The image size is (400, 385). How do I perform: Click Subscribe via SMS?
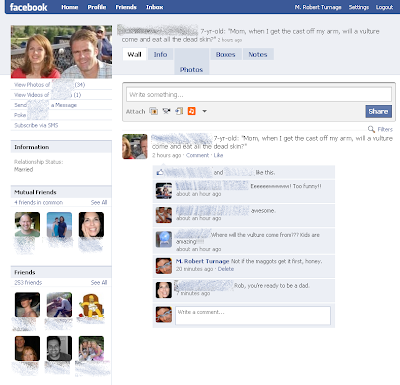click(36, 125)
